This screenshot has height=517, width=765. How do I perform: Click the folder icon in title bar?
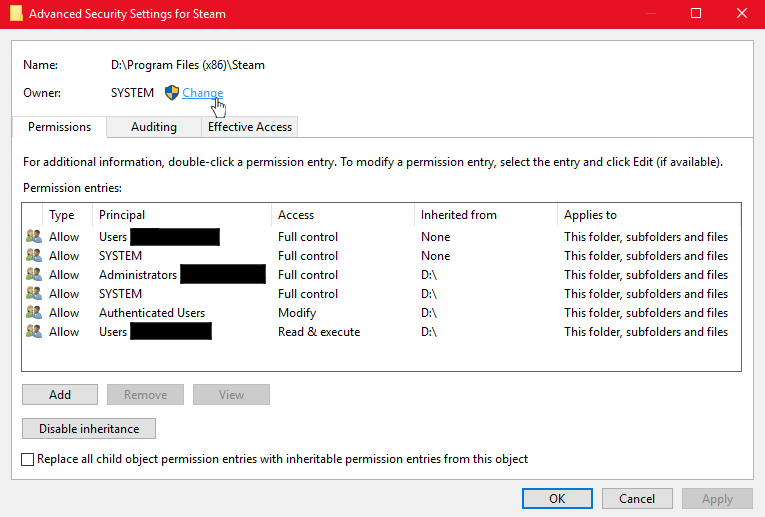pyautogui.click(x=13, y=14)
